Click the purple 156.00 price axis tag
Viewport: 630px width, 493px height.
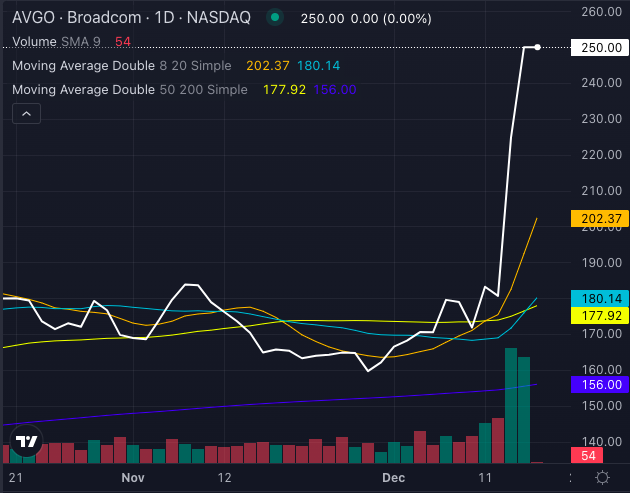pos(596,384)
